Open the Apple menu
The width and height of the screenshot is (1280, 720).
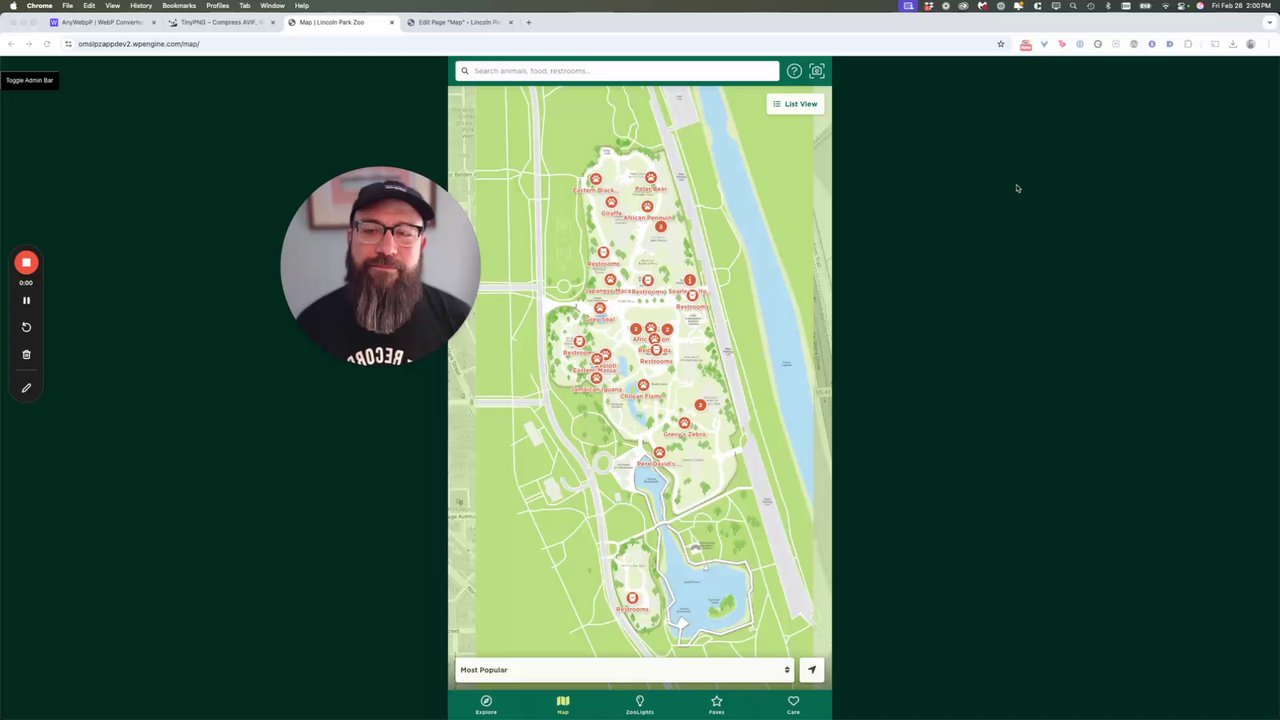click(13, 6)
